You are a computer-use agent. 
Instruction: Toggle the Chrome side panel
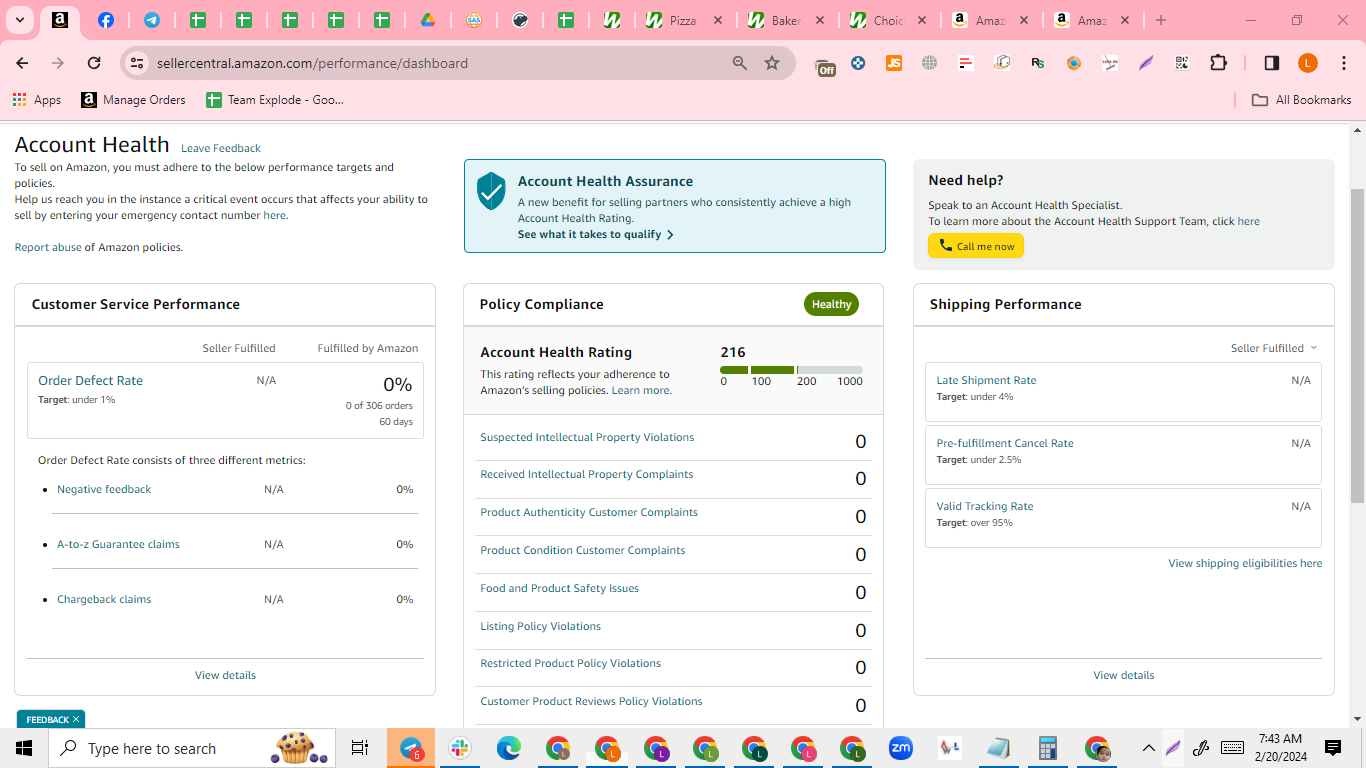1272,63
